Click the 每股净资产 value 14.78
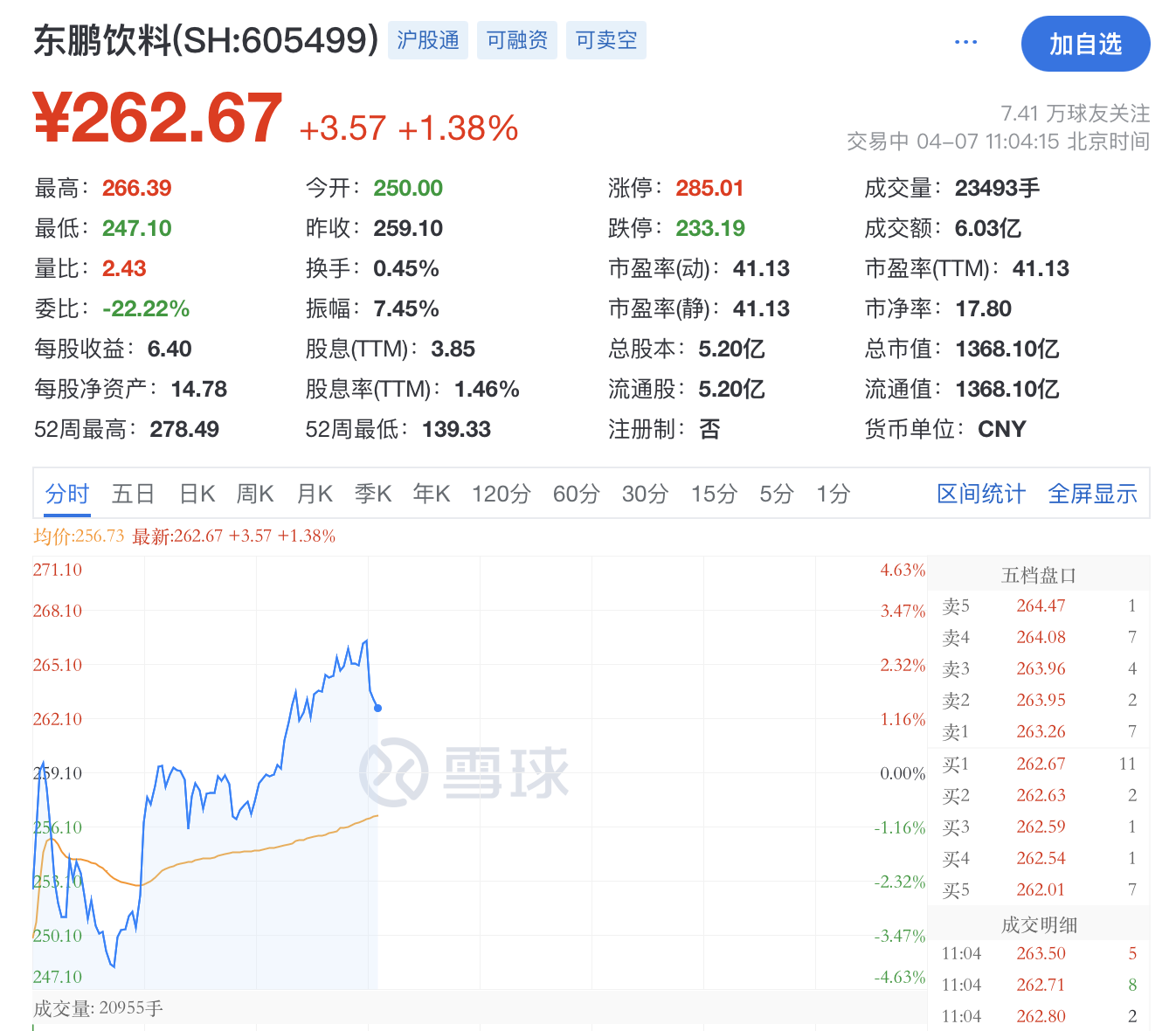Viewport: 1176px width, 1031px height. pyautogui.click(x=199, y=389)
